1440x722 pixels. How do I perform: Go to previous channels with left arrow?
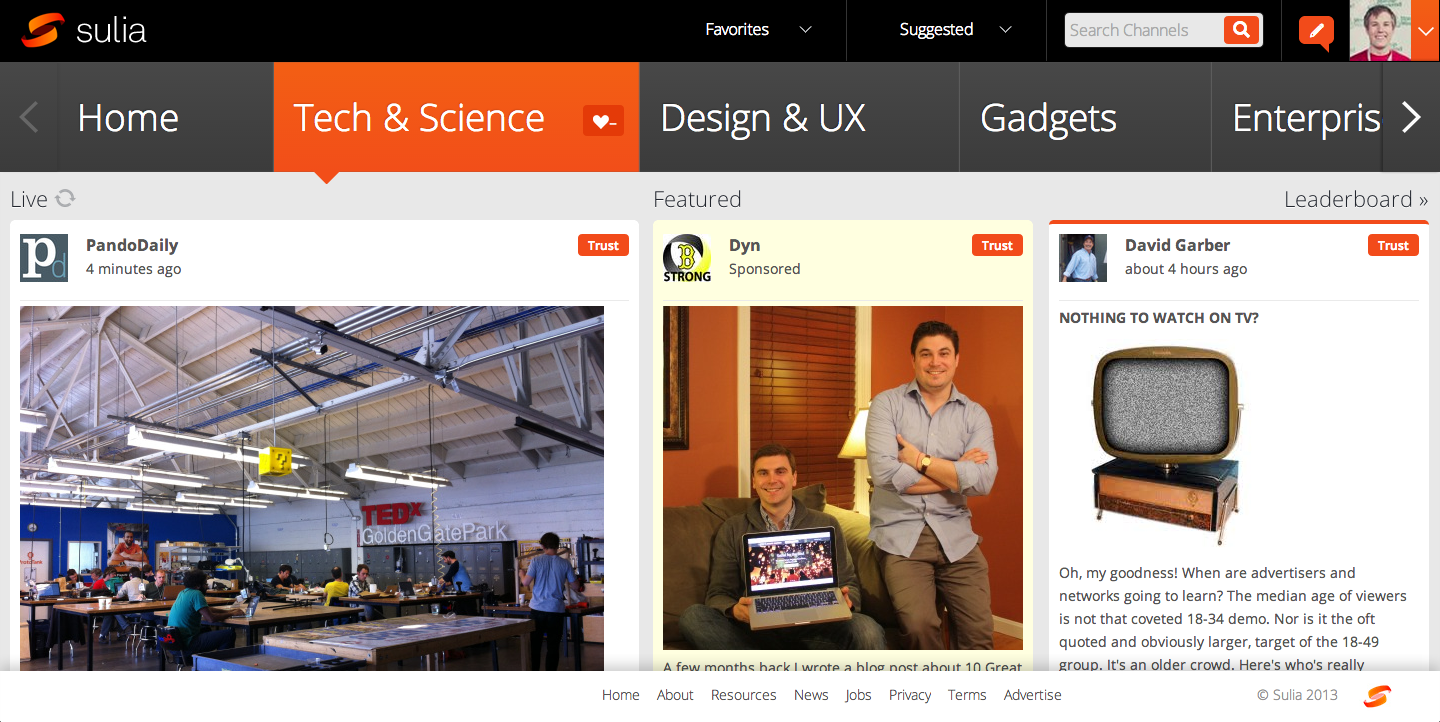coord(29,117)
